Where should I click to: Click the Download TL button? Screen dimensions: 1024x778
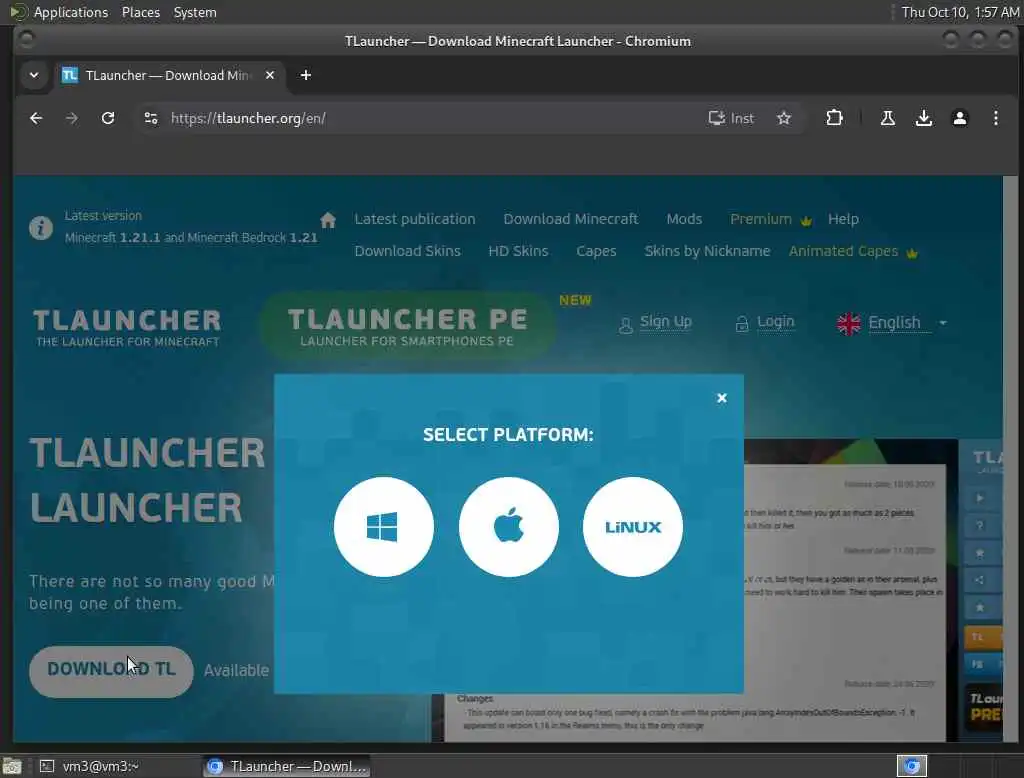click(x=111, y=671)
